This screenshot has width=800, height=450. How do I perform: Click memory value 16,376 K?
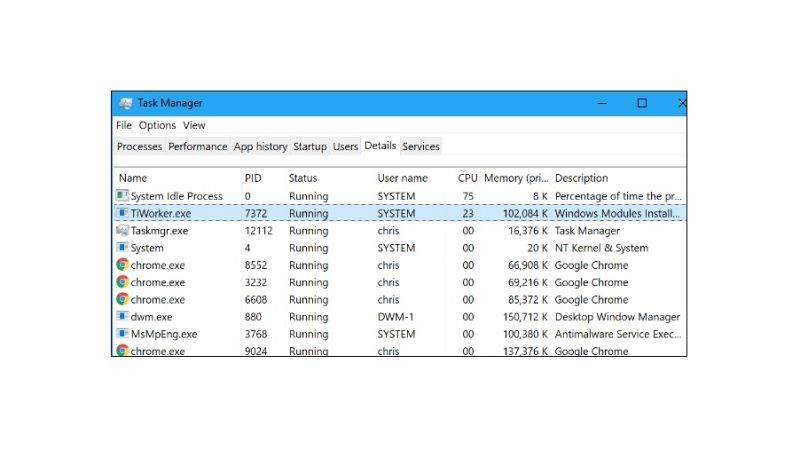528,231
